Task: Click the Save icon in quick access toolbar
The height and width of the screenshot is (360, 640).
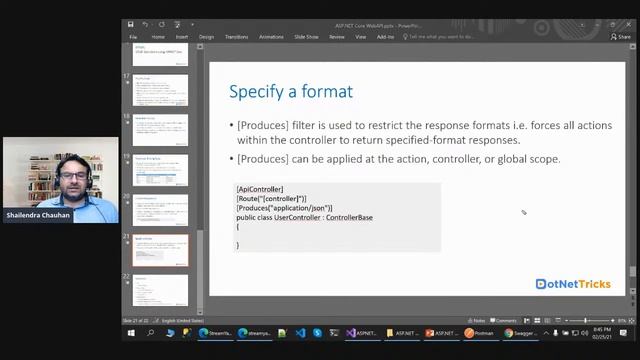Action: click(x=131, y=24)
